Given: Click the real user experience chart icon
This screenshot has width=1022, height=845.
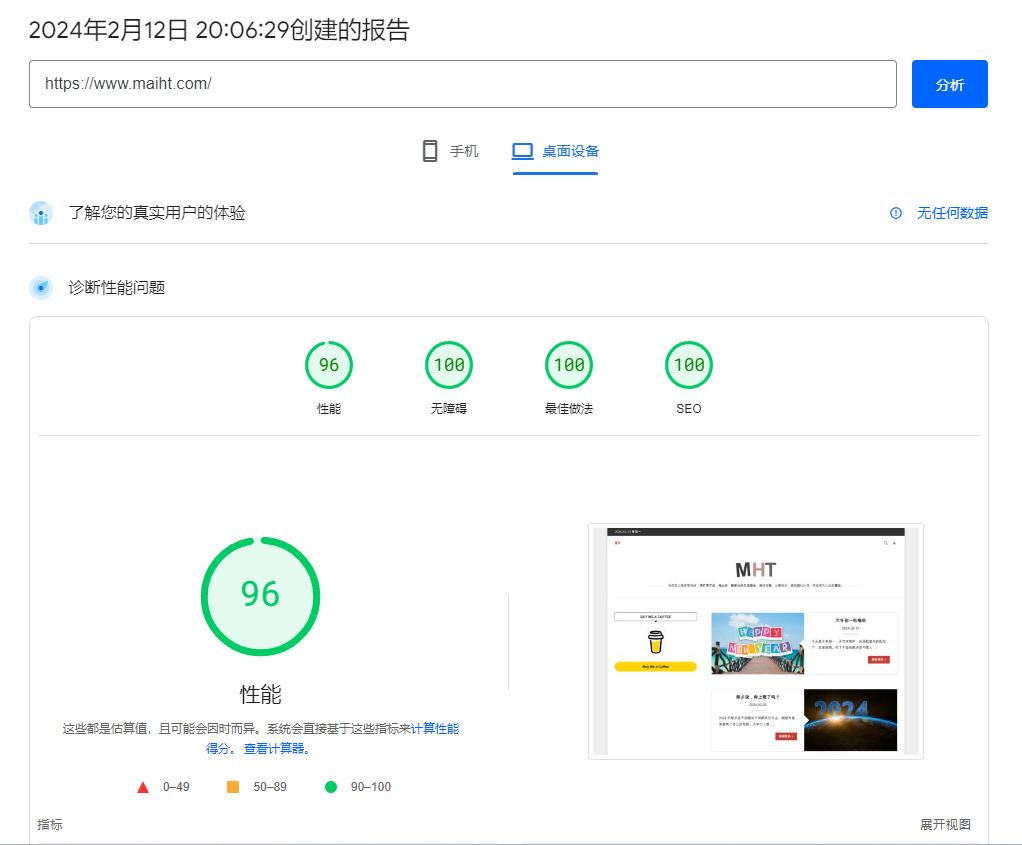Looking at the screenshot, I should tap(41, 213).
